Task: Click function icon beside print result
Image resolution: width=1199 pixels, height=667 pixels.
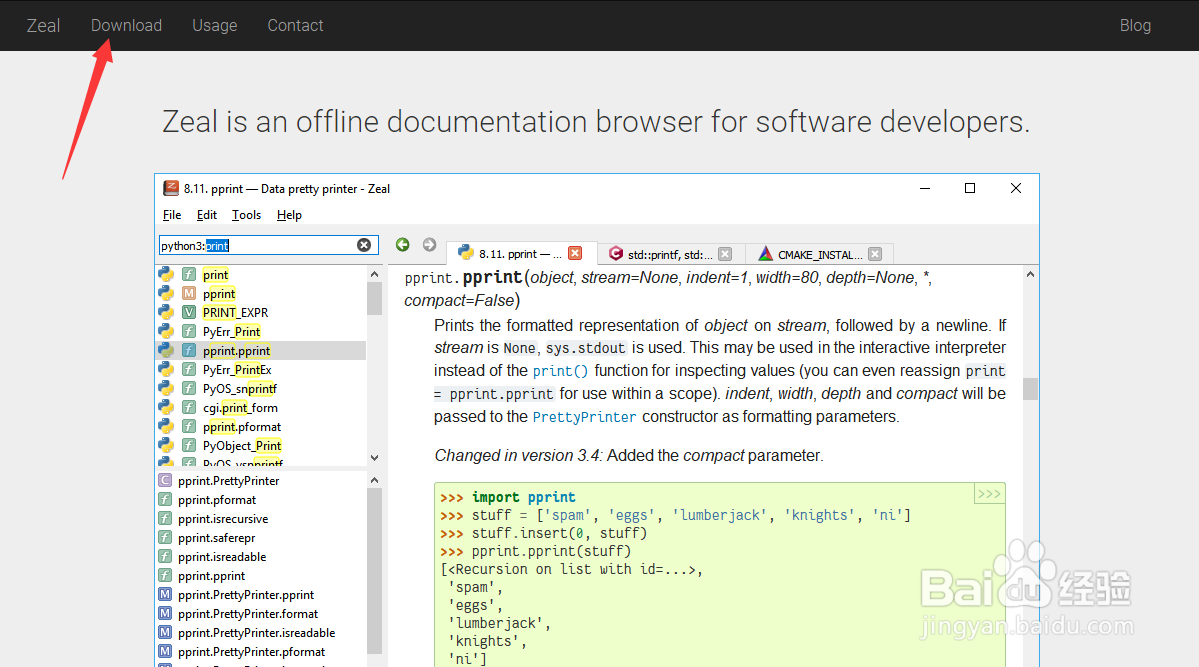Action: click(189, 274)
